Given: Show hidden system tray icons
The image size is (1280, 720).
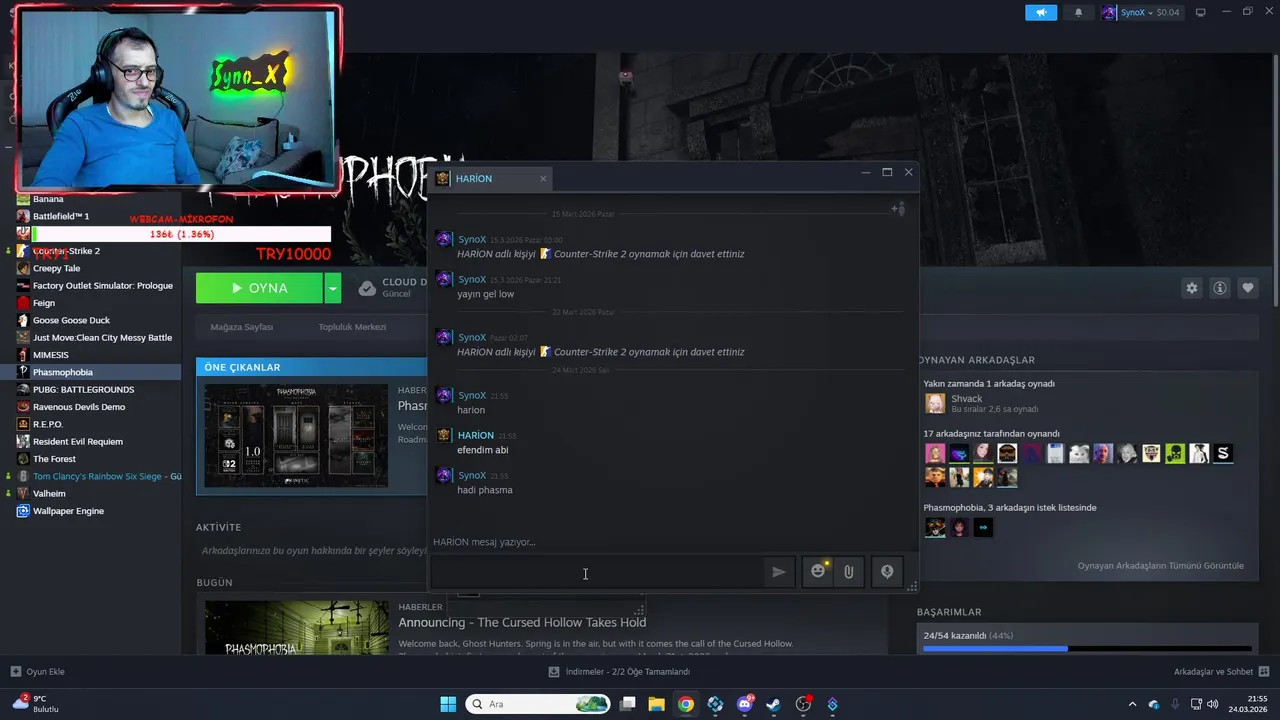Looking at the screenshot, I should [x=1132, y=704].
